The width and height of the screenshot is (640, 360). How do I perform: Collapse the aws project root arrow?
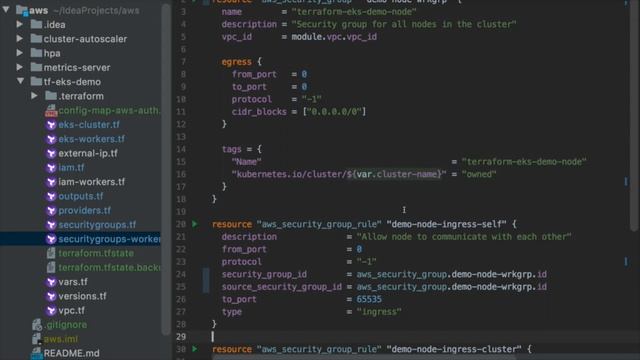pos(6,9)
